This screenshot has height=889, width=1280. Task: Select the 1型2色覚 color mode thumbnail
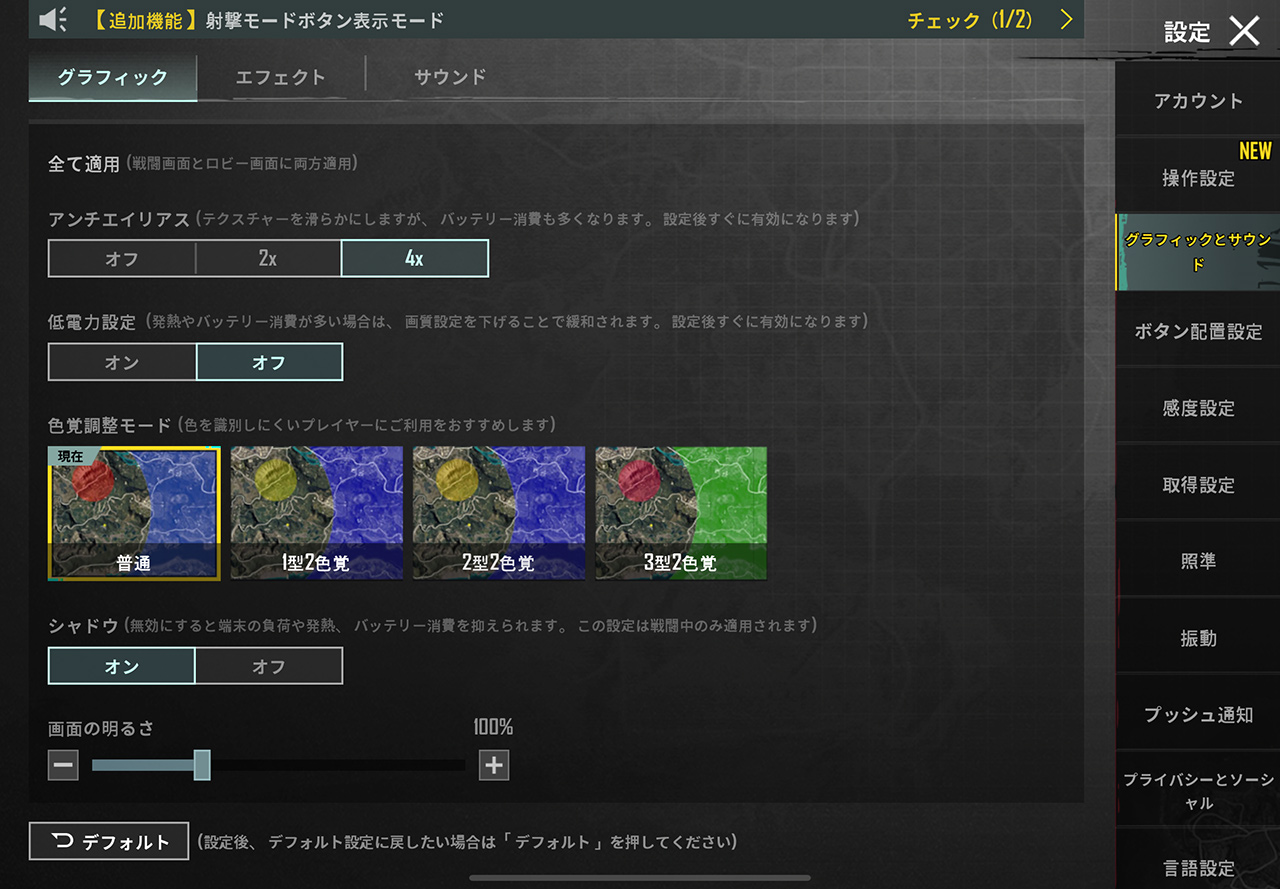pos(317,513)
